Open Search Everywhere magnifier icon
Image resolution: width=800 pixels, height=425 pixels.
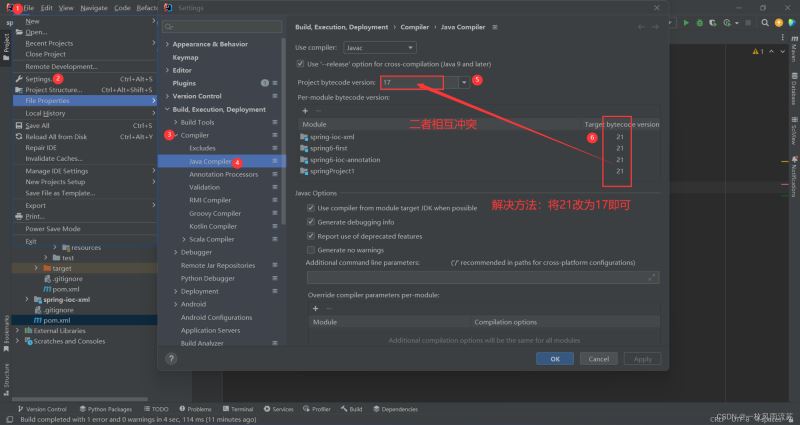click(765, 22)
